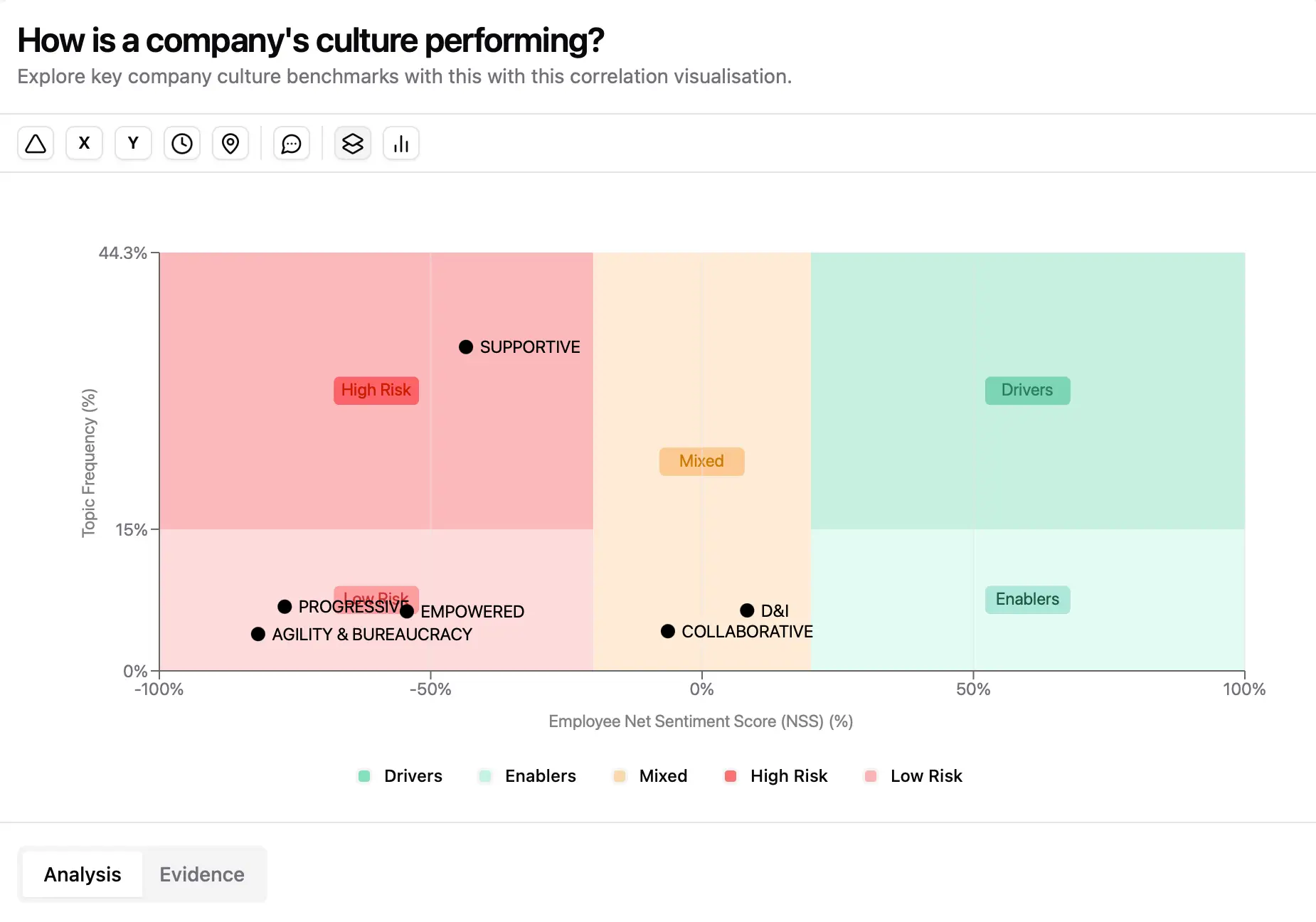Switch to the Evidence tab
This screenshot has width=1316, height=922.
(x=202, y=874)
